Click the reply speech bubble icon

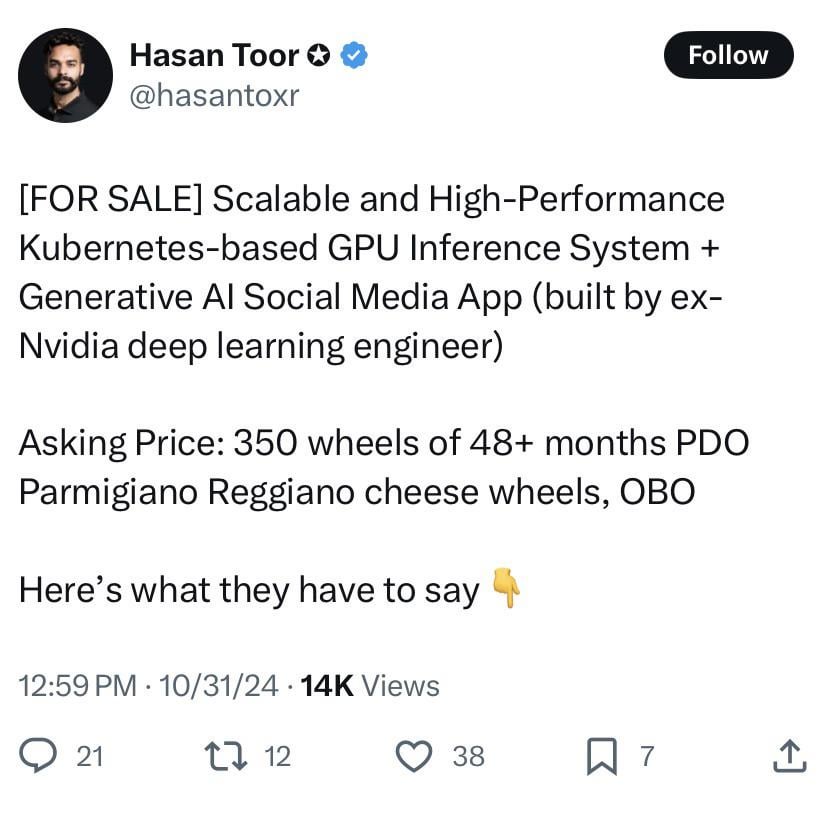tap(38, 756)
